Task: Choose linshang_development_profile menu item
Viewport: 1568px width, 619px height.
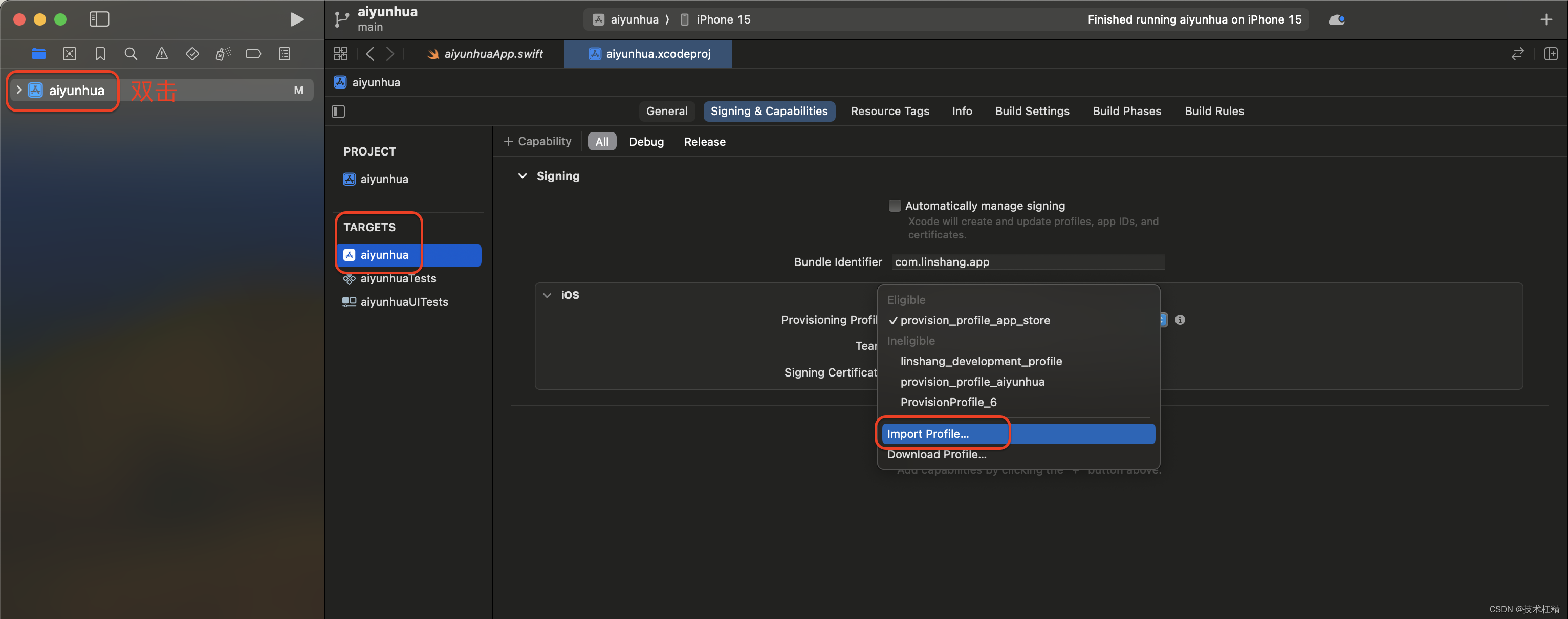Action: click(x=1018, y=362)
